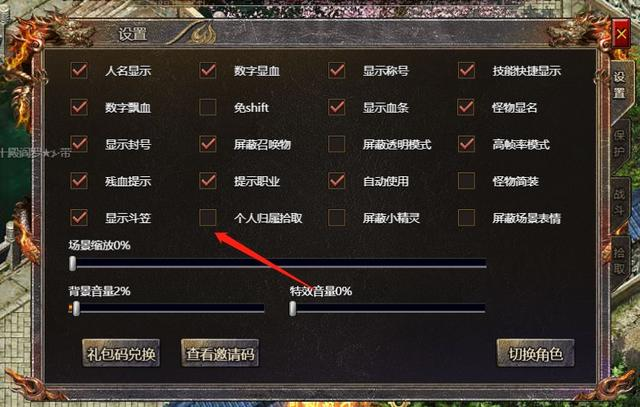
Task: Uncheck the 显示斗笠 checkbox
Action: point(79,218)
